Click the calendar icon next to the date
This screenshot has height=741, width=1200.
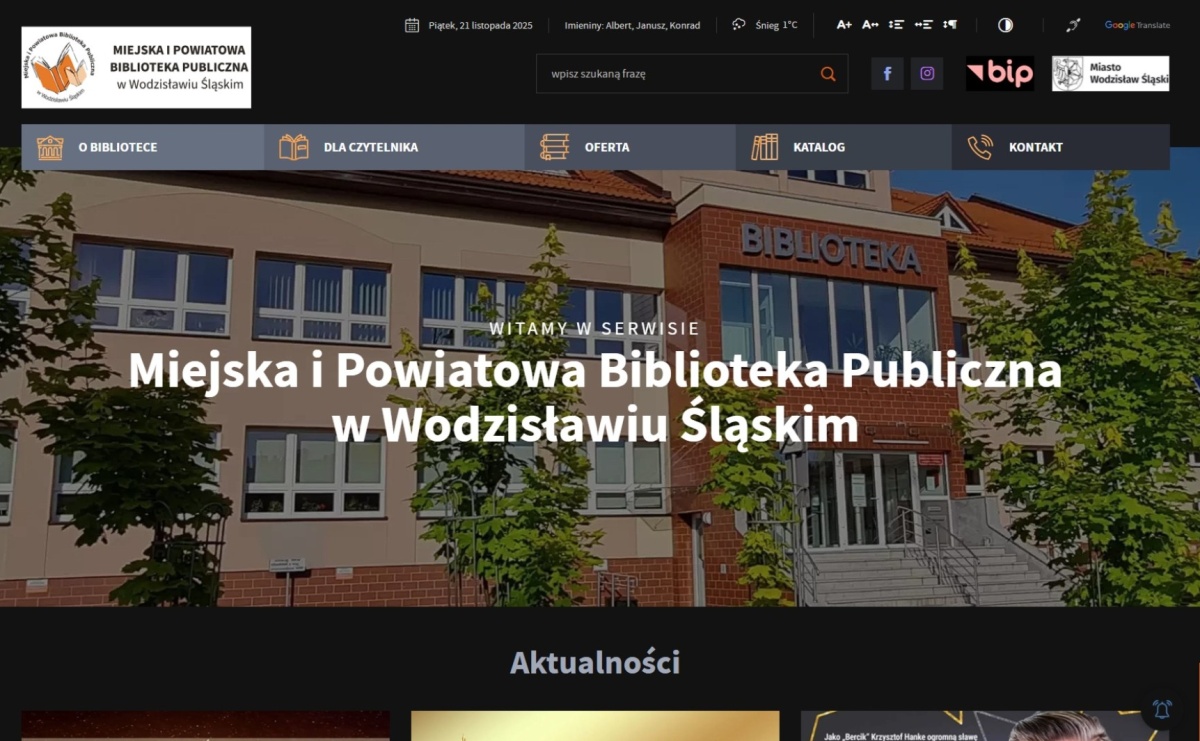click(x=411, y=25)
